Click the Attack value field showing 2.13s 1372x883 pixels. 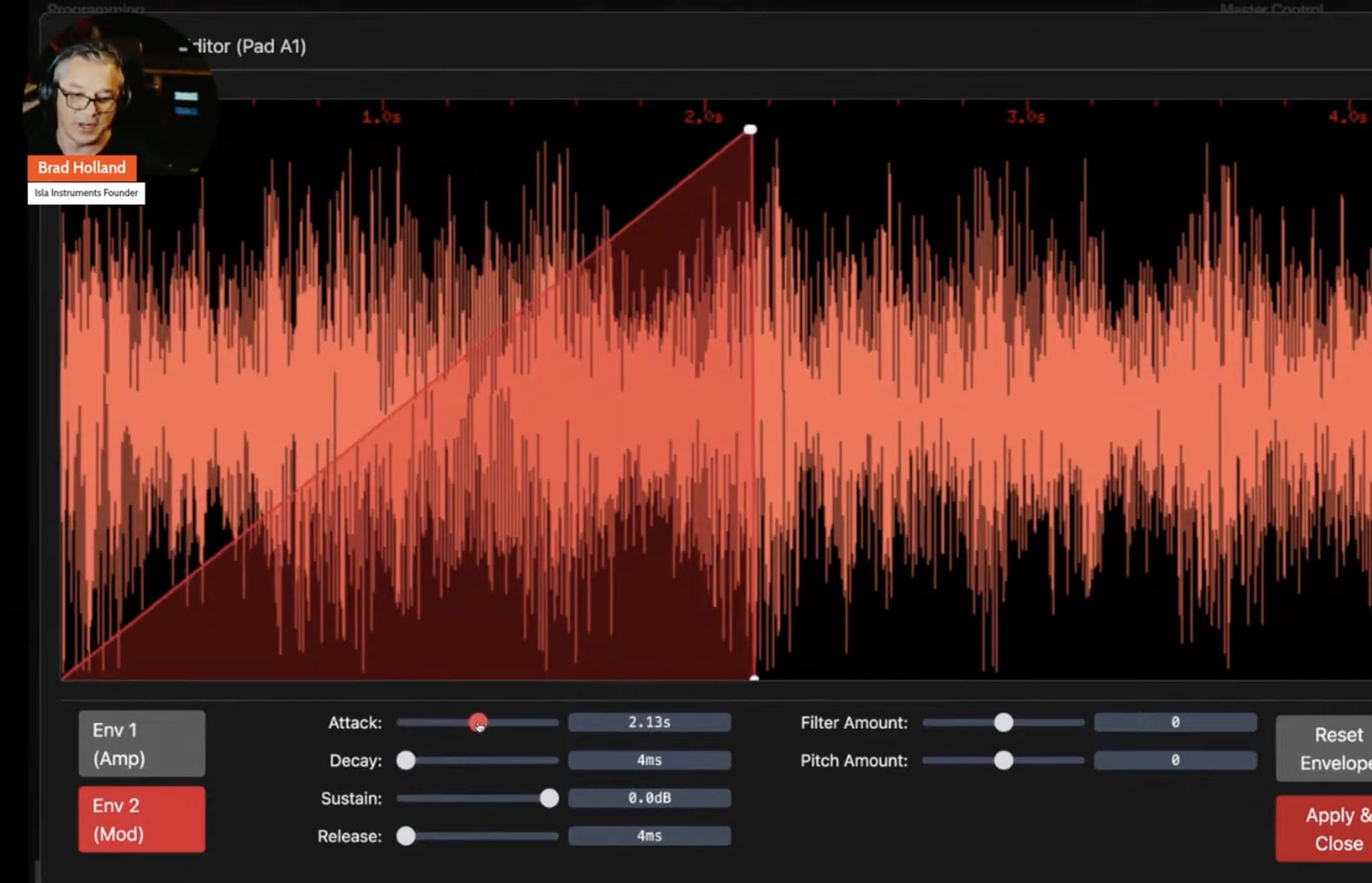point(649,722)
